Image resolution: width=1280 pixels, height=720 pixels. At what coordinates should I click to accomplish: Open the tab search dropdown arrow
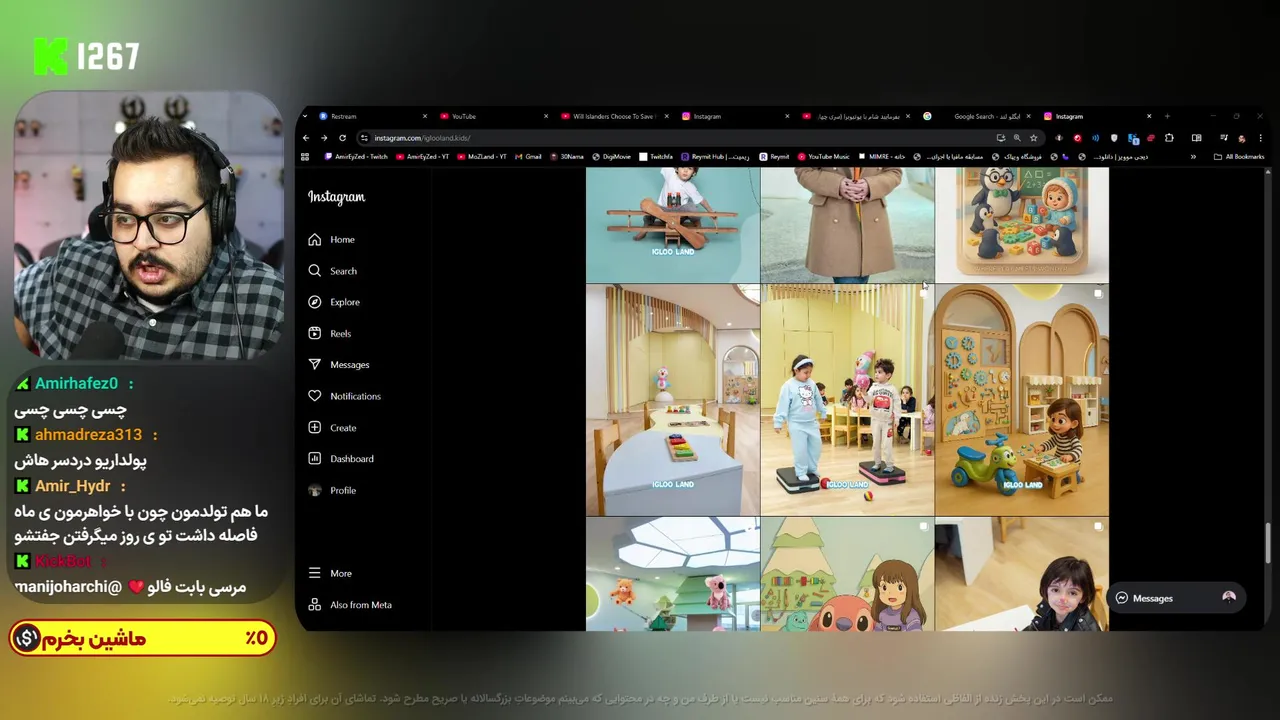pos(307,116)
